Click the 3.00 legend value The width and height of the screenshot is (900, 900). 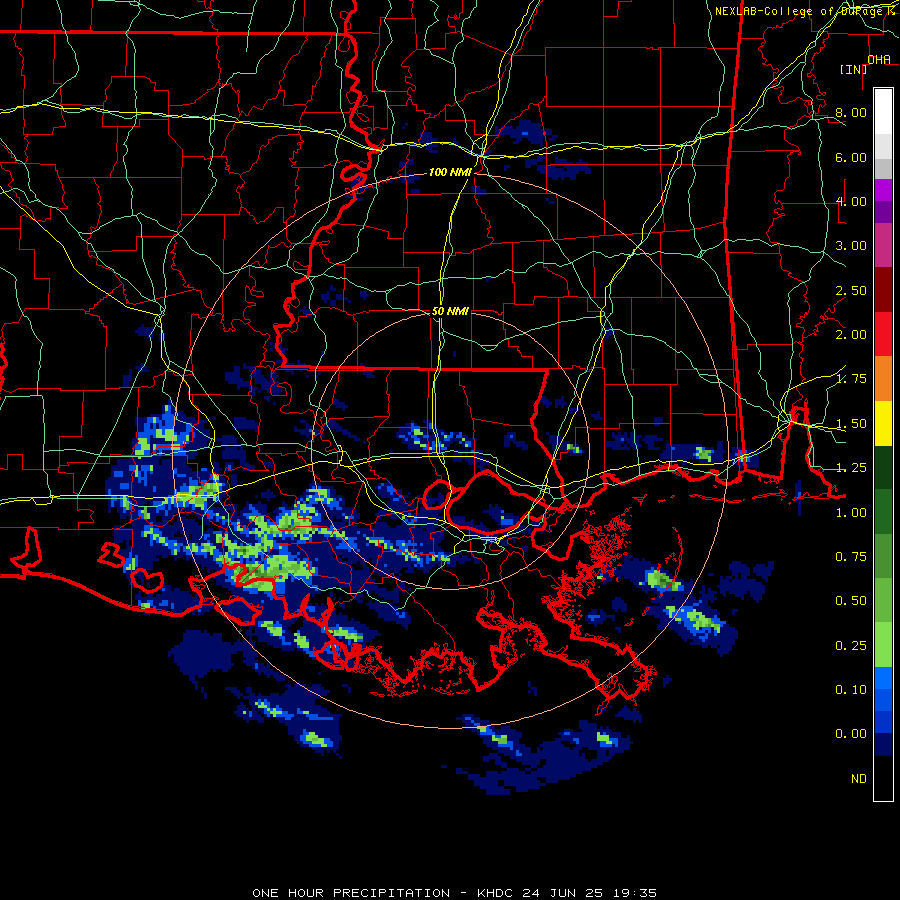pos(851,246)
